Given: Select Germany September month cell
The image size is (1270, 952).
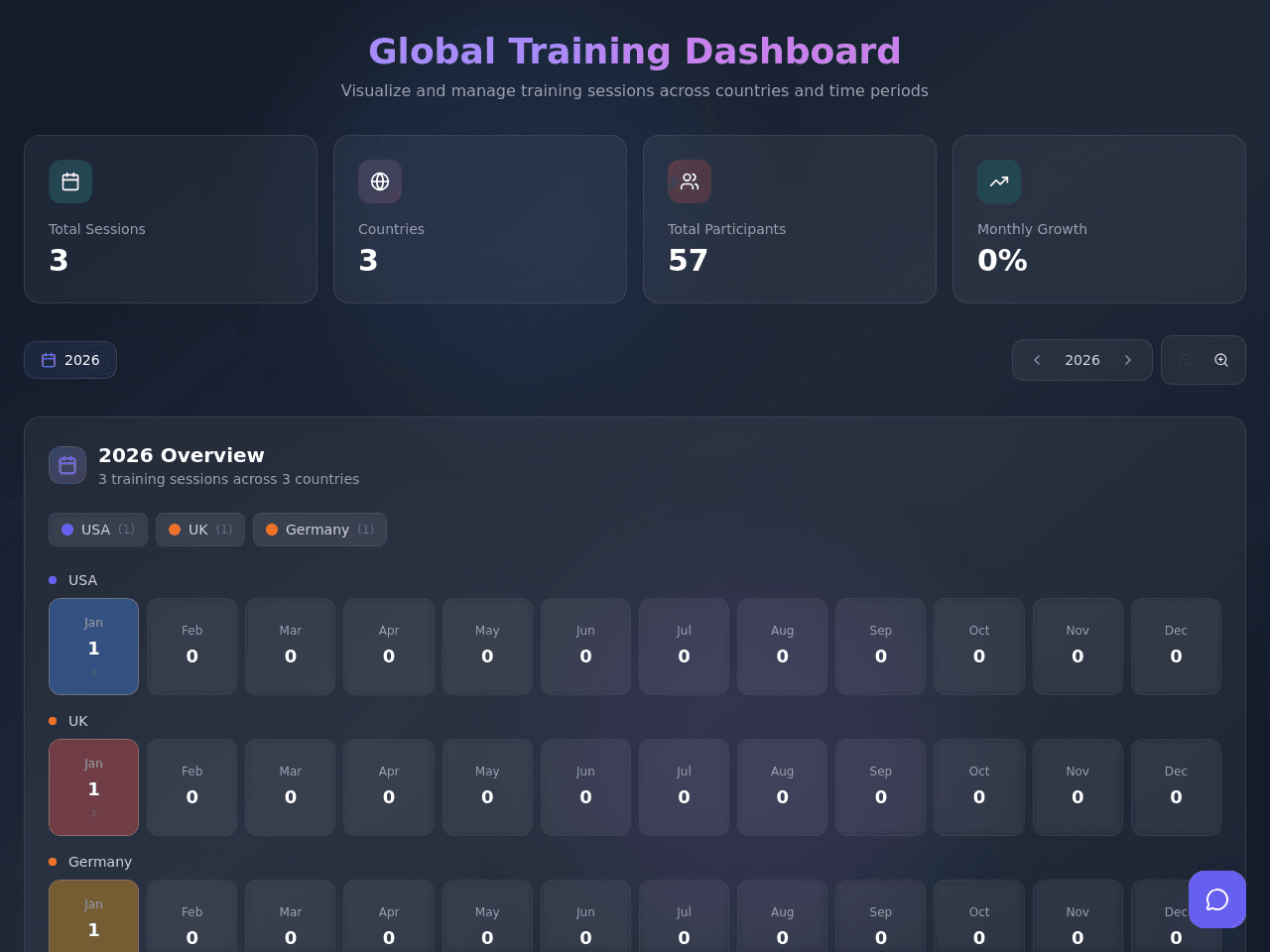Looking at the screenshot, I should 880,916.
